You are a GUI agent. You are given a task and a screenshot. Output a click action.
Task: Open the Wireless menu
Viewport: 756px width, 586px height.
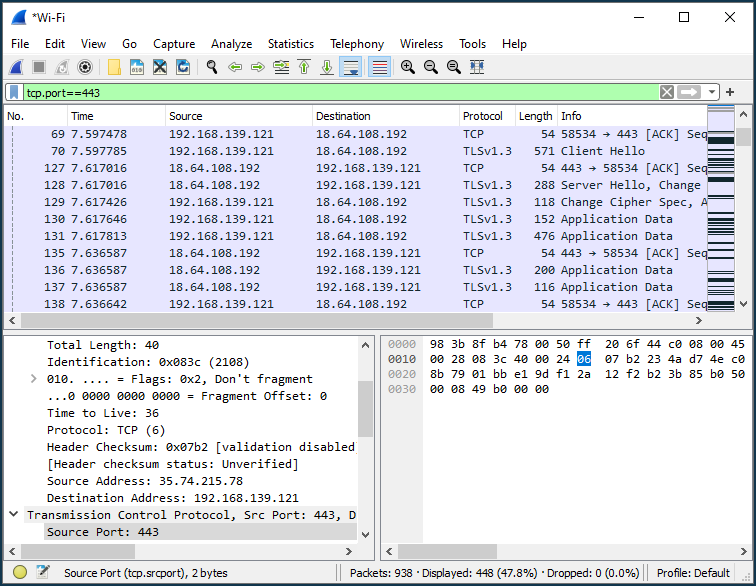click(421, 44)
